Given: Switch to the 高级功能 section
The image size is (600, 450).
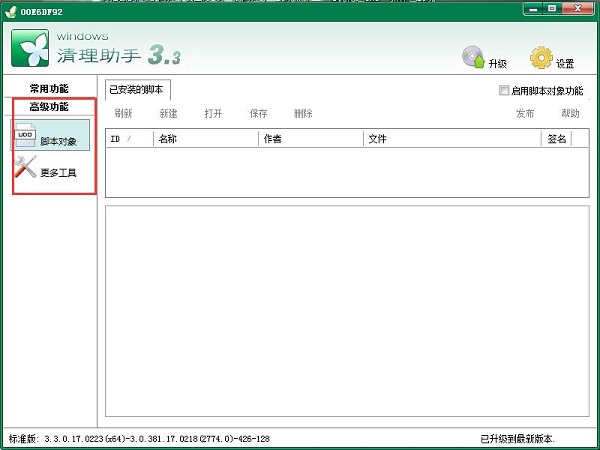Looking at the screenshot, I should pos(49,107).
